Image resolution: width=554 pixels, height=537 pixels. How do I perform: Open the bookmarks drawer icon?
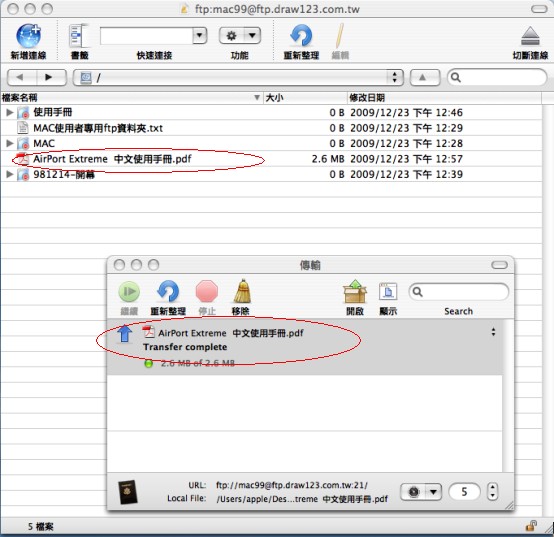(x=79, y=36)
